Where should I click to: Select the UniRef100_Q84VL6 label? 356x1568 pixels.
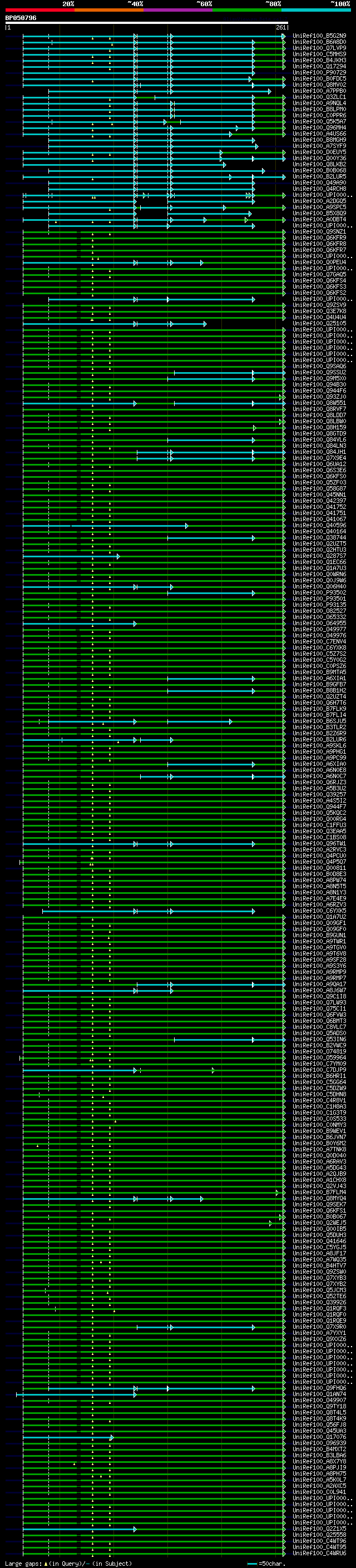(x=319, y=439)
